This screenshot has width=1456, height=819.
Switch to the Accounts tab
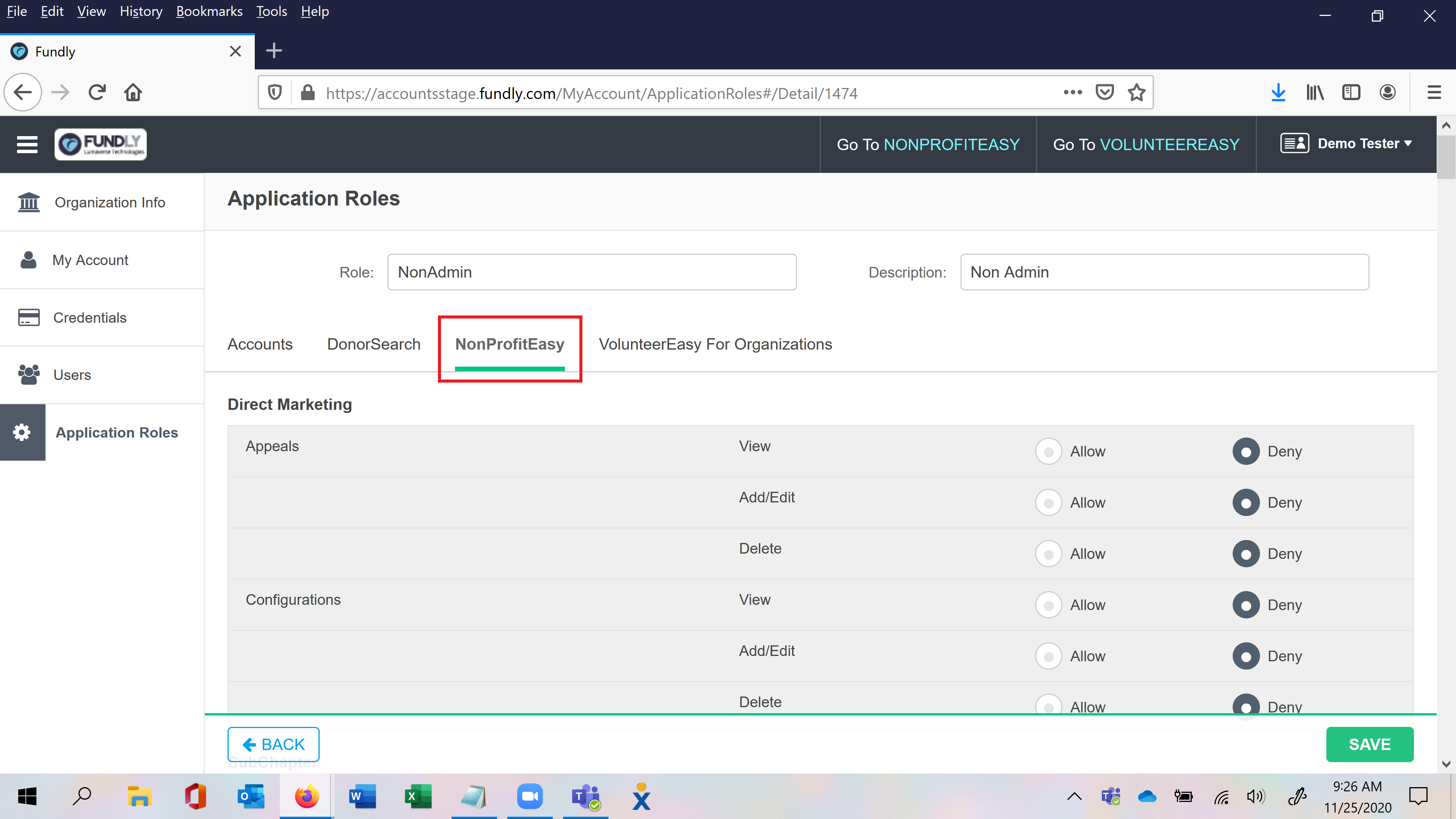[260, 344]
